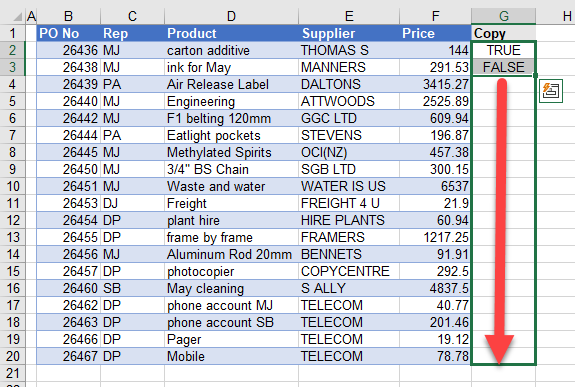Click the carton additive cell

click(231, 50)
